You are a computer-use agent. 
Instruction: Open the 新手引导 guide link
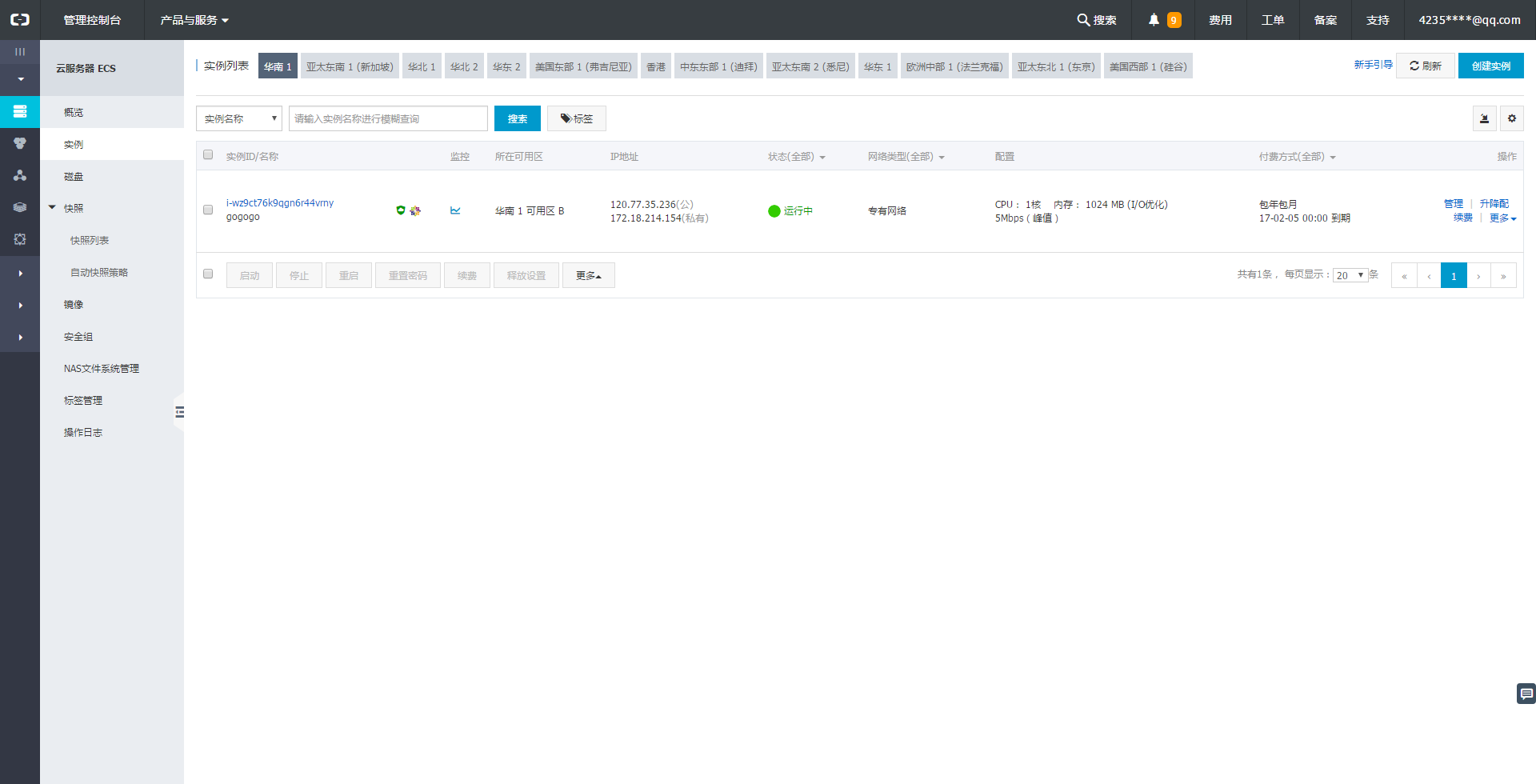1374,65
